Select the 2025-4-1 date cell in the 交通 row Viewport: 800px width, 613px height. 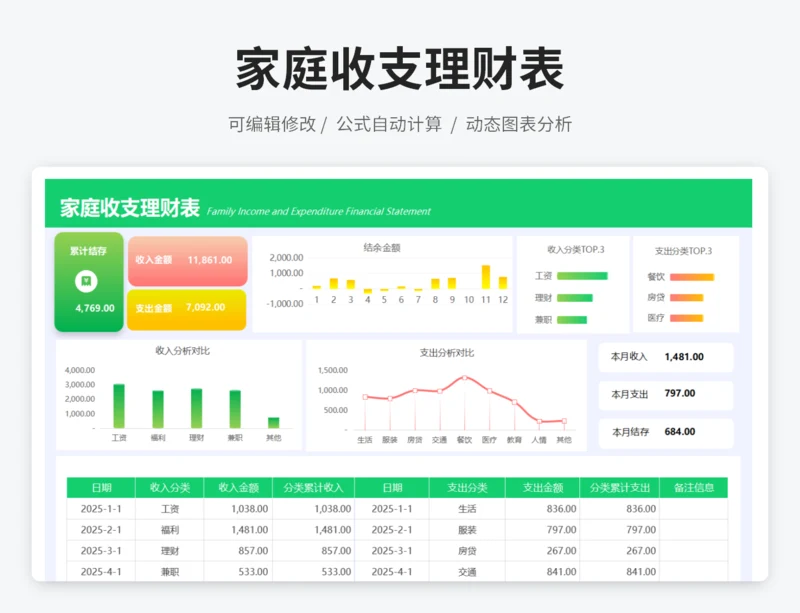(392, 572)
